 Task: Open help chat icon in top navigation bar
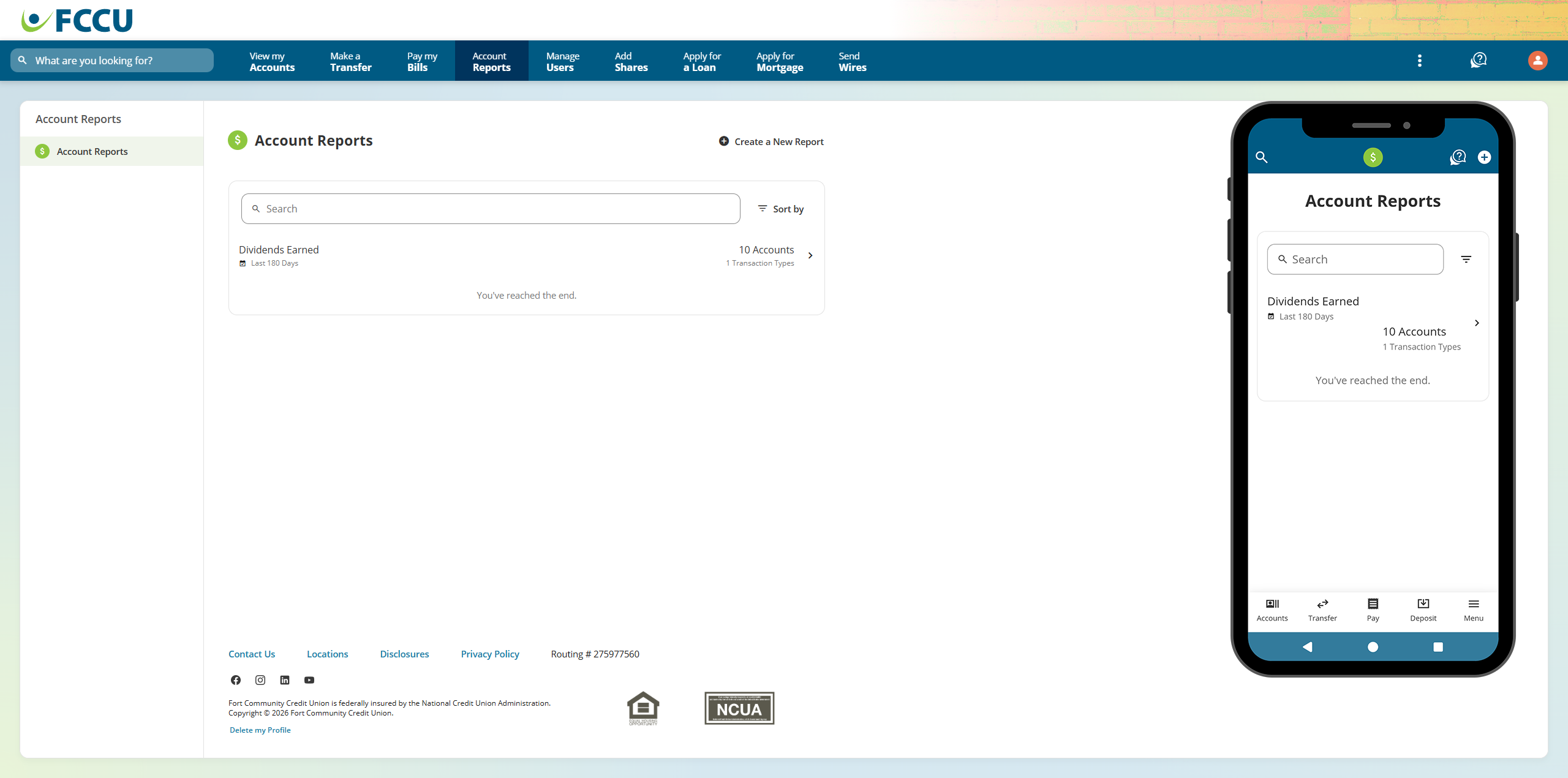[x=1479, y=61]
